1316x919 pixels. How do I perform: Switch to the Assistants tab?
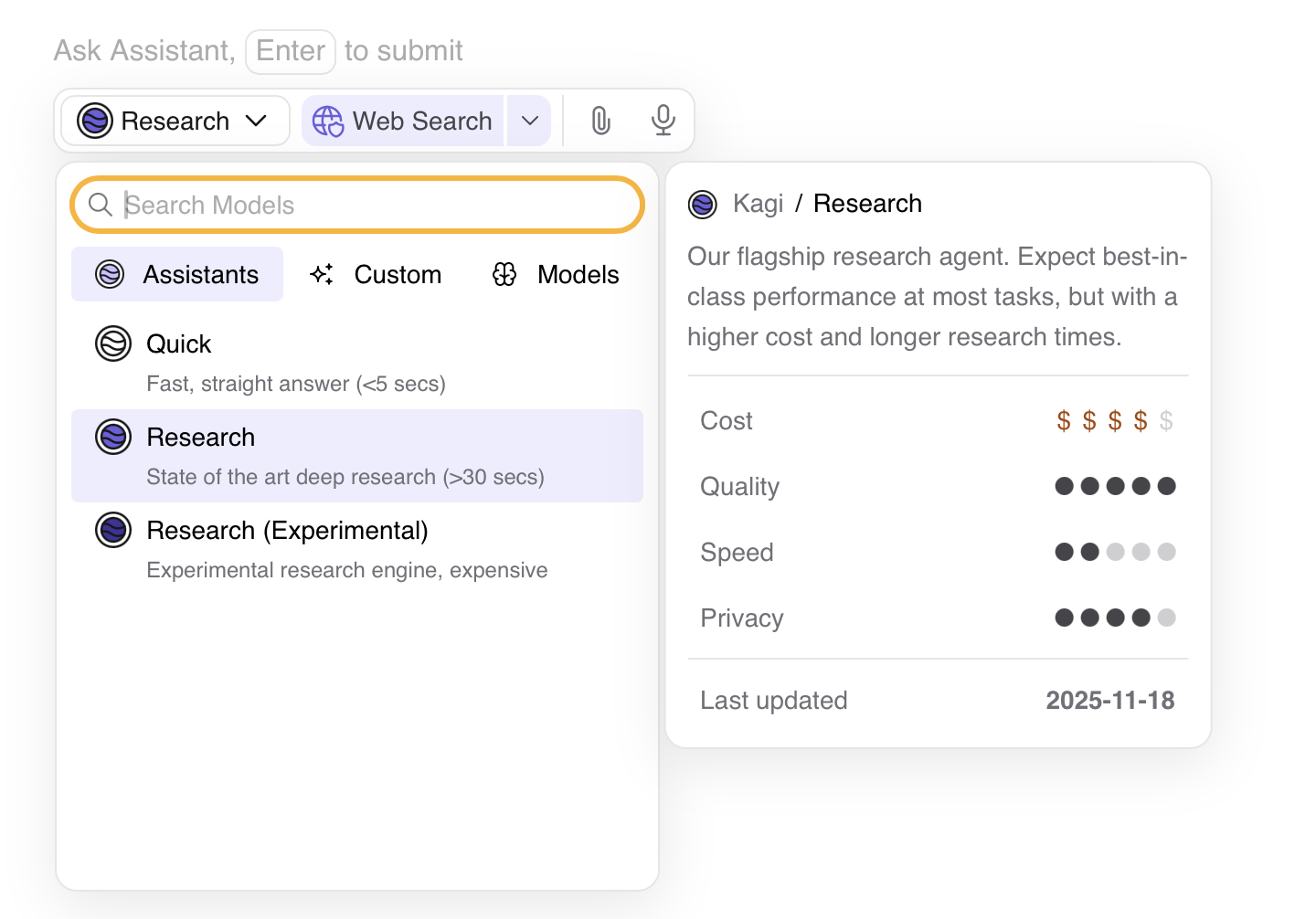coord(177,274)
